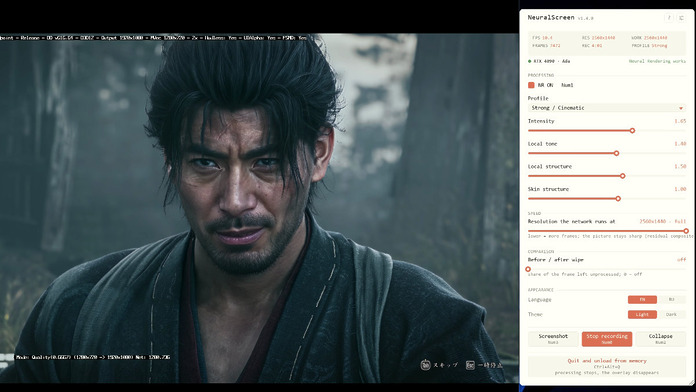Click the RTX 4090 · Ada GPU label
Image resolution: width=696 pixels, height=392 pixels.
point(552,61)
